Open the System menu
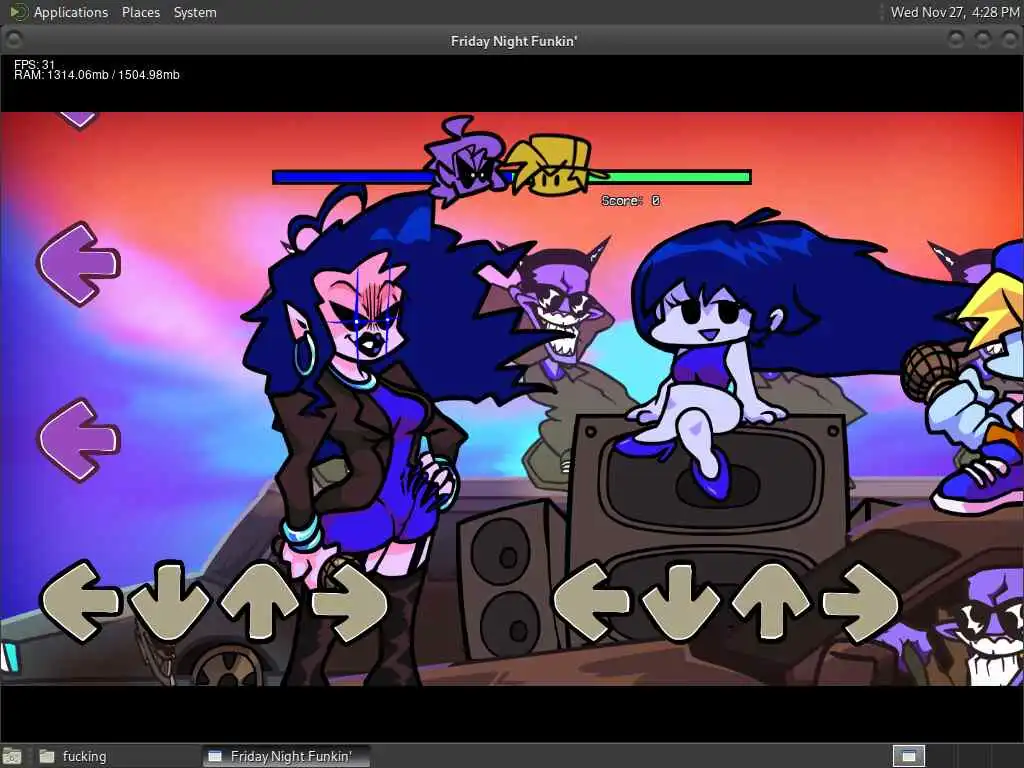 pyautogui.click(x=195, y=12)
